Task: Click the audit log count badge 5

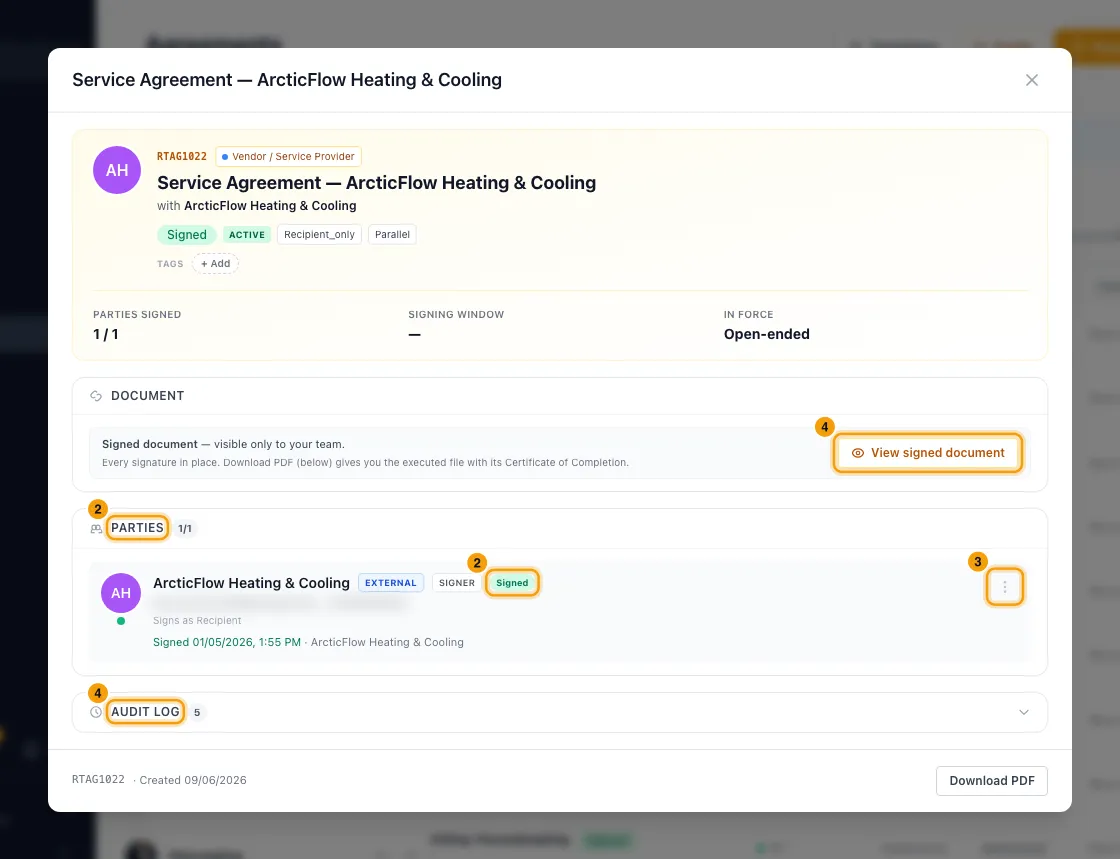Action: 197,712
